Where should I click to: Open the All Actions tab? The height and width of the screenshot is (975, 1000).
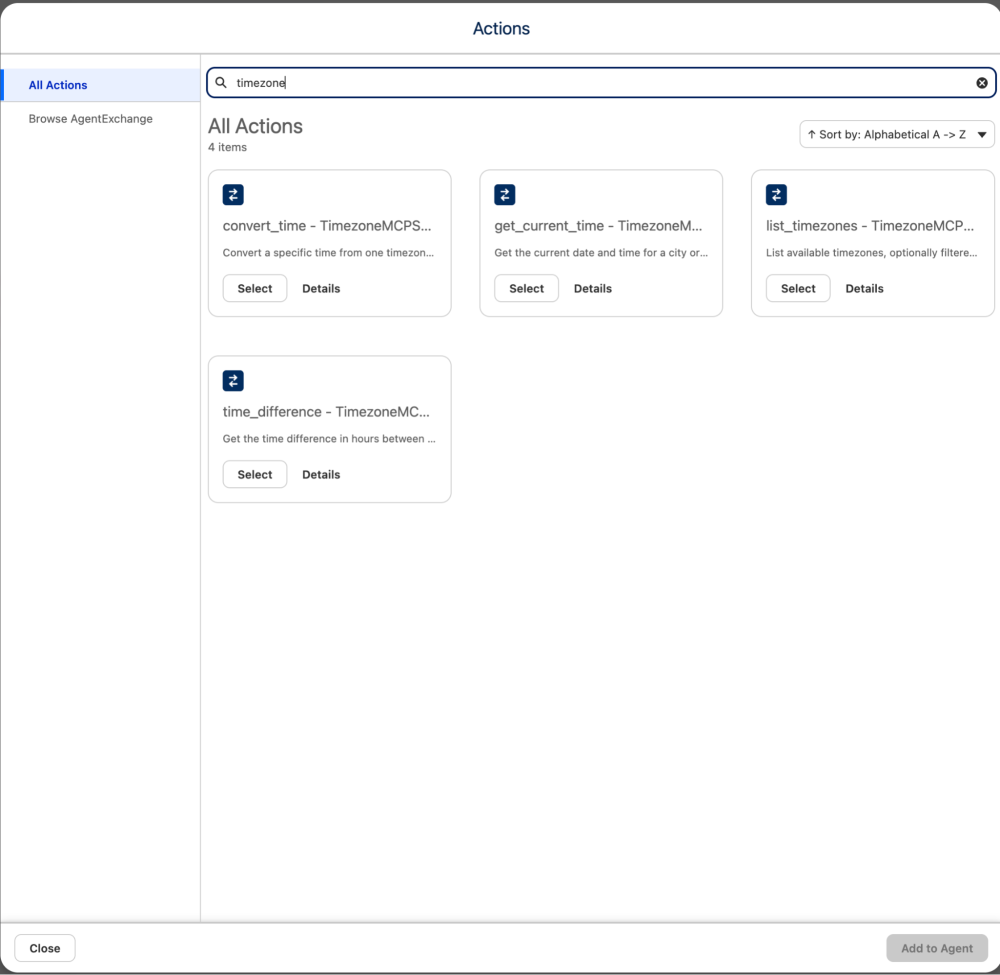(x=101, y=85)
